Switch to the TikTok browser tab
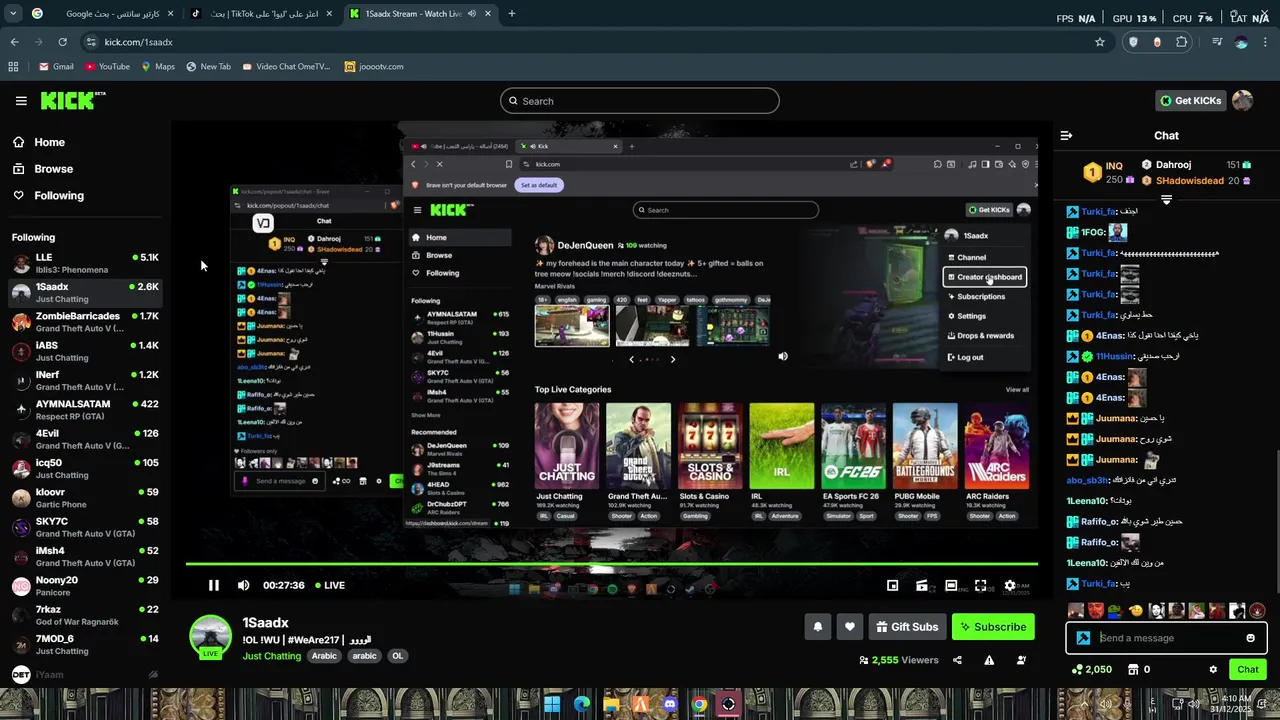This screenshot has height=720, width=1280. pyautogui.click(x=264, y=14)
